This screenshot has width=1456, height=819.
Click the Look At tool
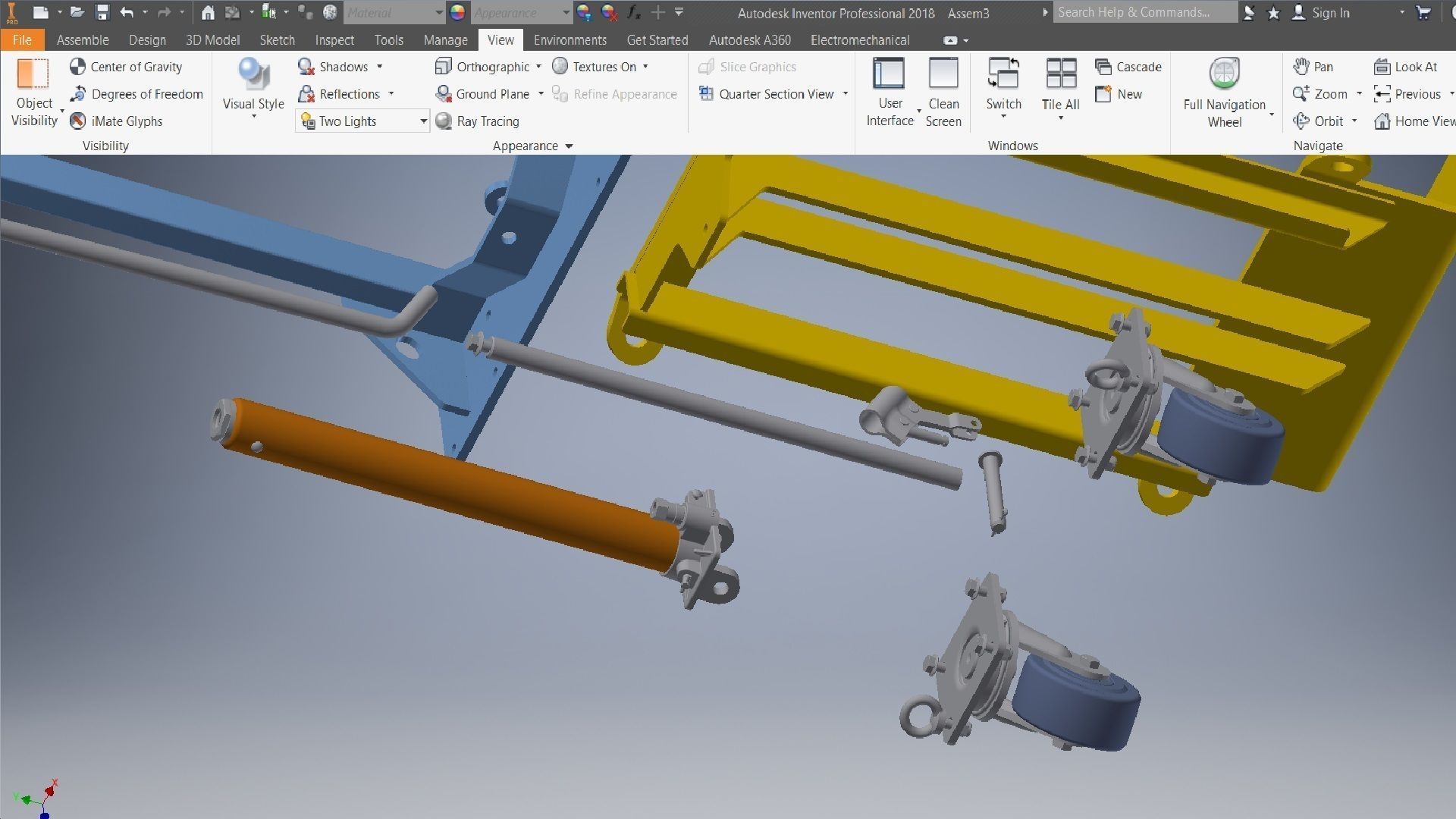(1406, 67)
